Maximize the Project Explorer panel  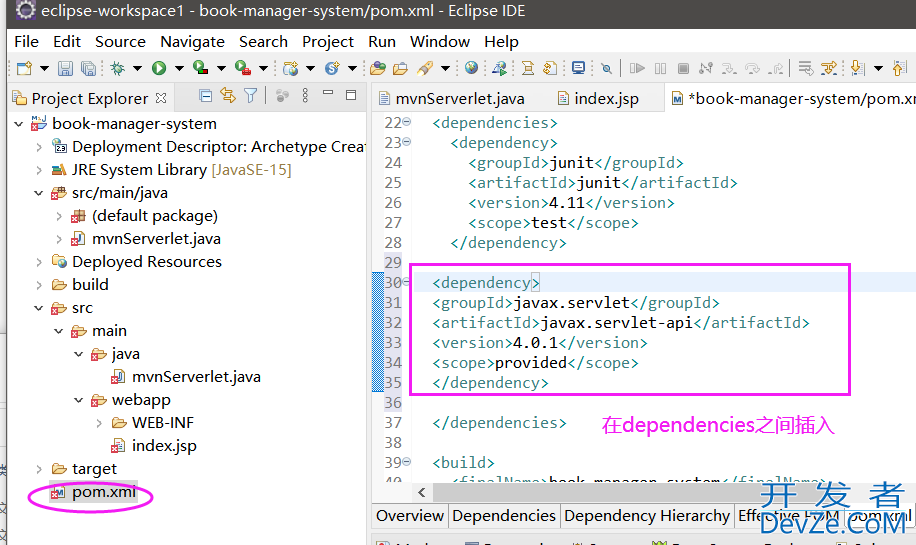[351, 95]
